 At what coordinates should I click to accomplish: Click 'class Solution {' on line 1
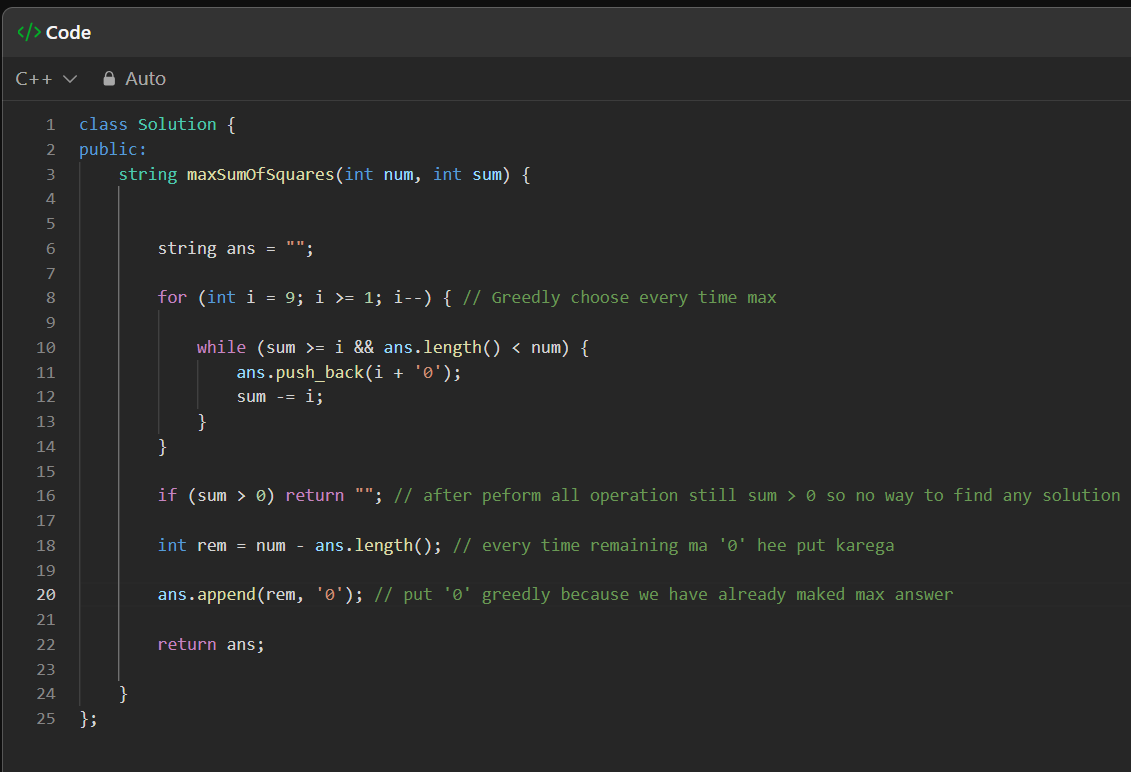(x=157, y=125)
